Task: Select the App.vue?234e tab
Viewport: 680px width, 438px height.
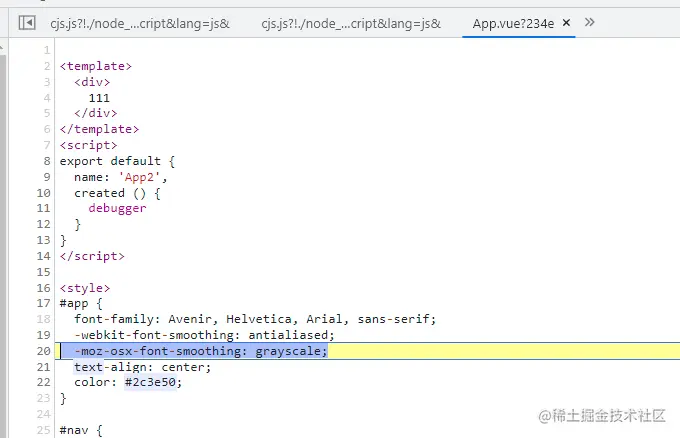Action: tap(513, 23)
